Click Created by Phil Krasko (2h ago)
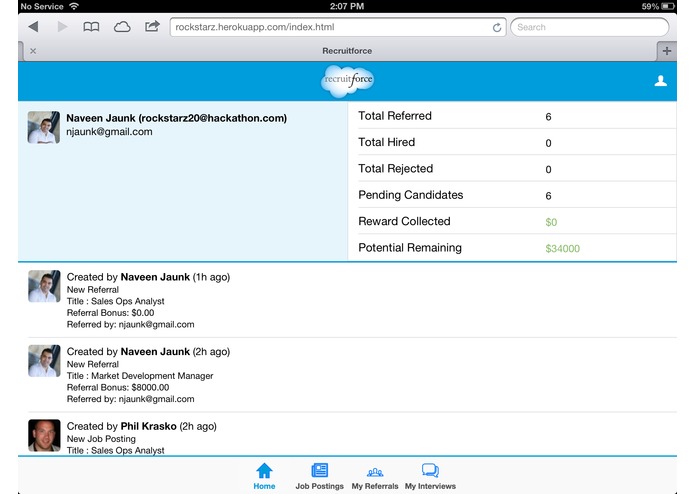The image size is (695, 494). pos(141,426)
